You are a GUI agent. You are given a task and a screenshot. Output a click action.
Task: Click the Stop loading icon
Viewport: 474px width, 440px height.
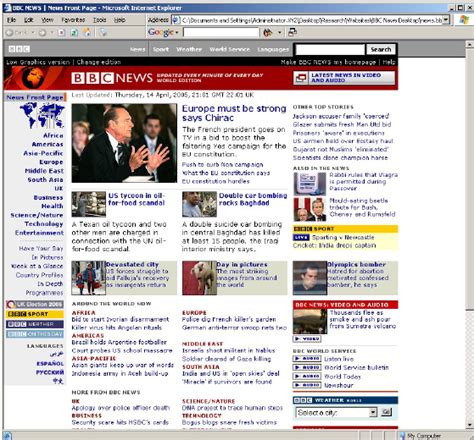tap(62, 33)
